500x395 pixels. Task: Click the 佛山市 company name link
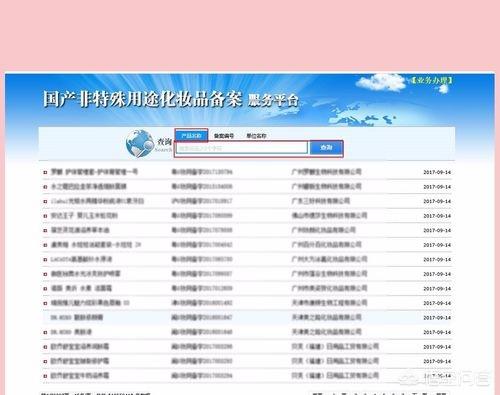329,216
